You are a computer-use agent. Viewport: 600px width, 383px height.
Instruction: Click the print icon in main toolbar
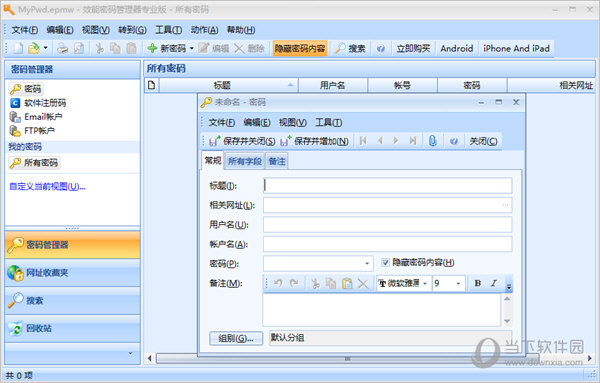[x=62, y=48]
